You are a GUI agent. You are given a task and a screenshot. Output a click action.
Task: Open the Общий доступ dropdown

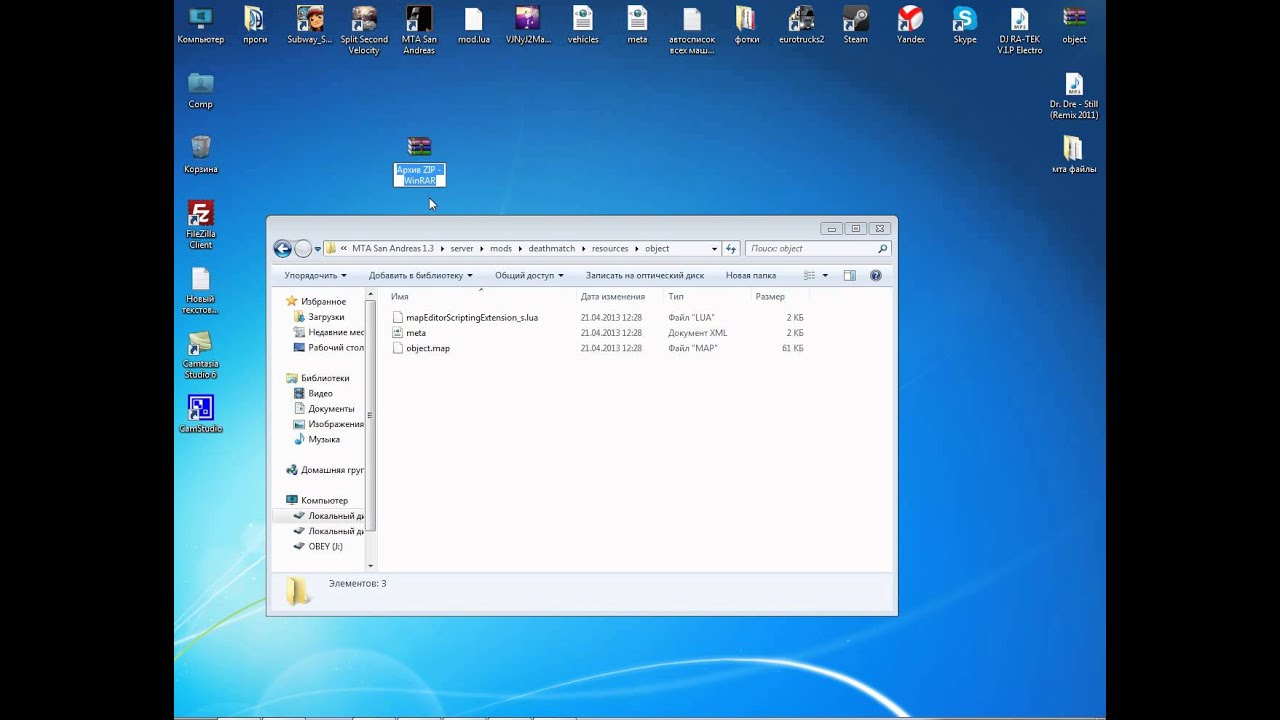pos(529,275)
